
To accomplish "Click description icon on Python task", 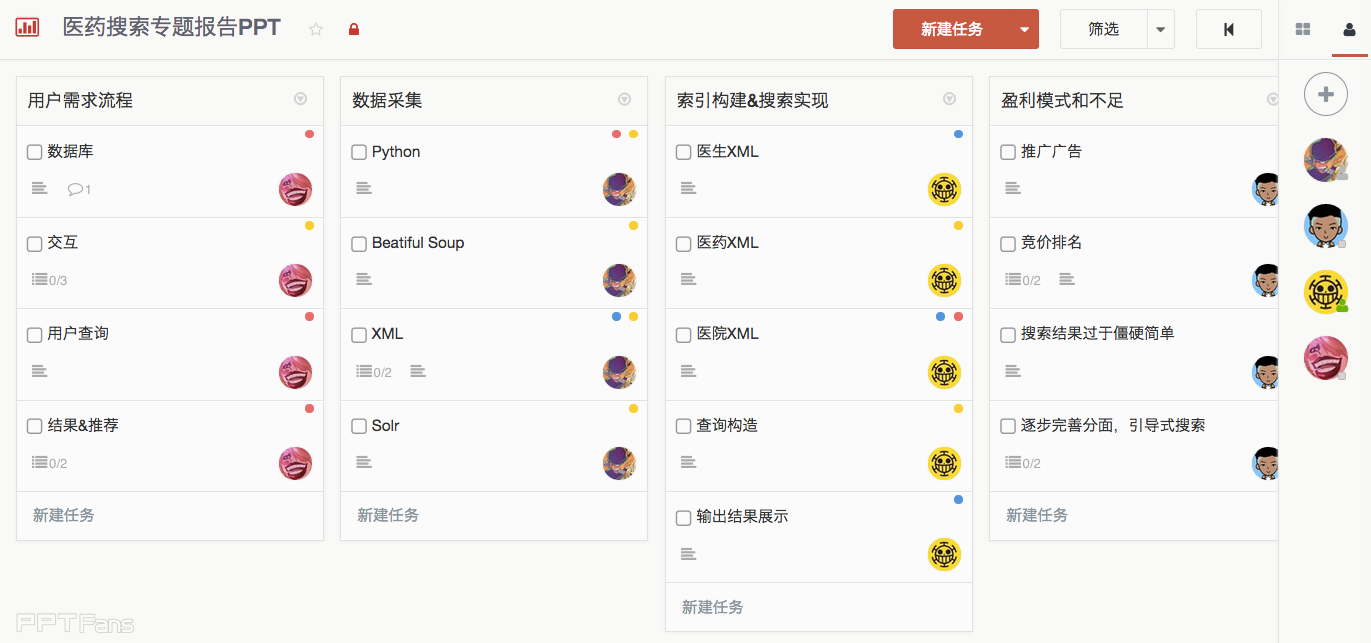I will (x=364, y=188).
